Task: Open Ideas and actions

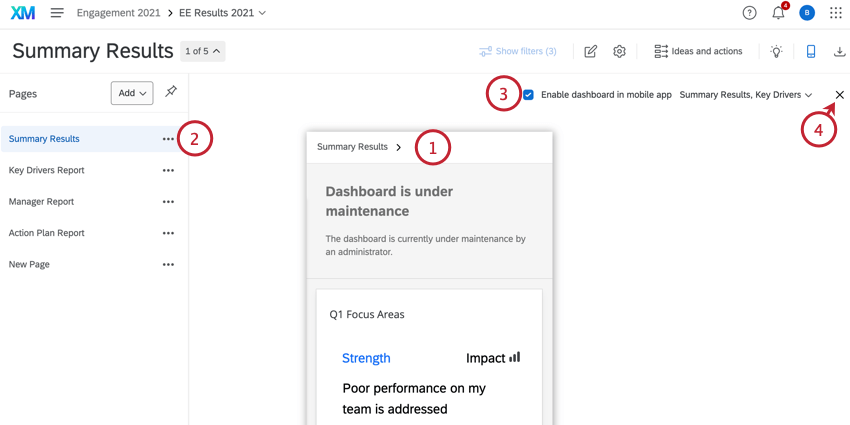Action: (x=698, y=51)
